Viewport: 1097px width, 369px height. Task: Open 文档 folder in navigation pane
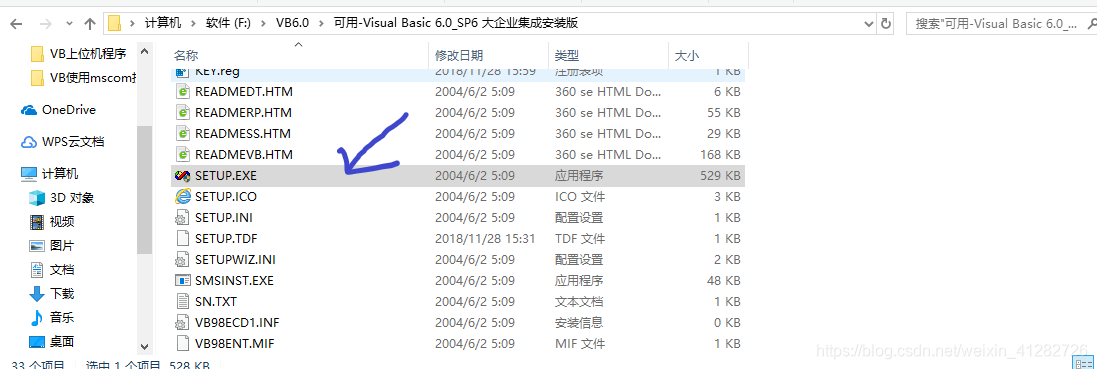(x=61, y=270)
